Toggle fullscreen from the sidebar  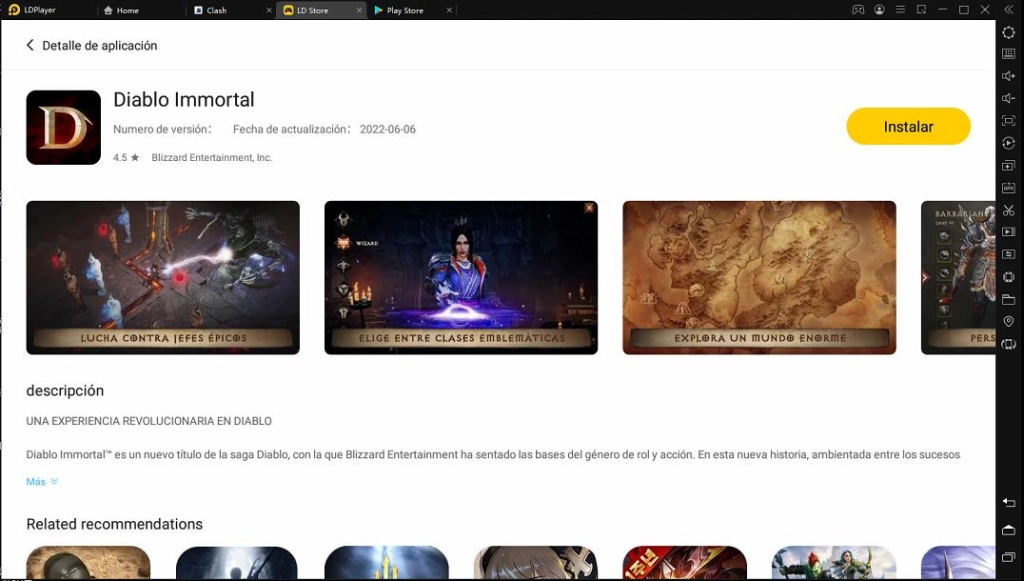[1008, 121]
